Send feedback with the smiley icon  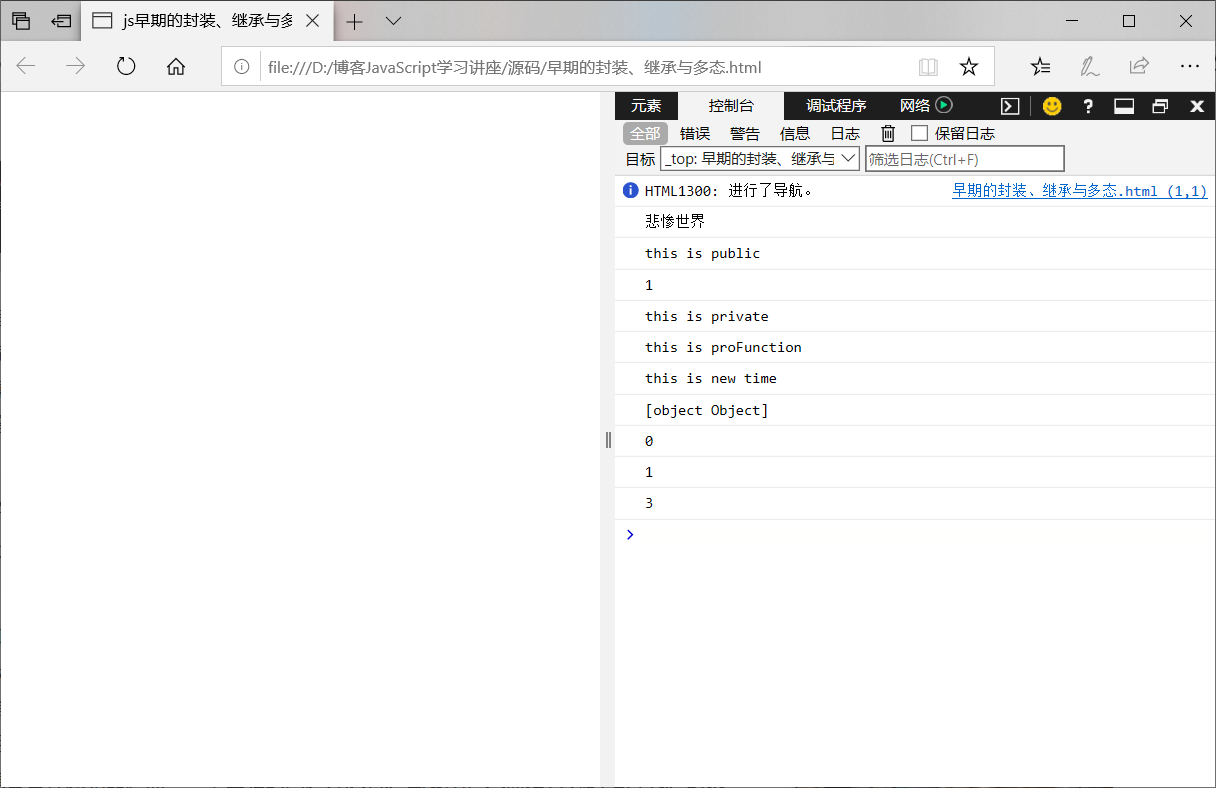click(1052, 106)
